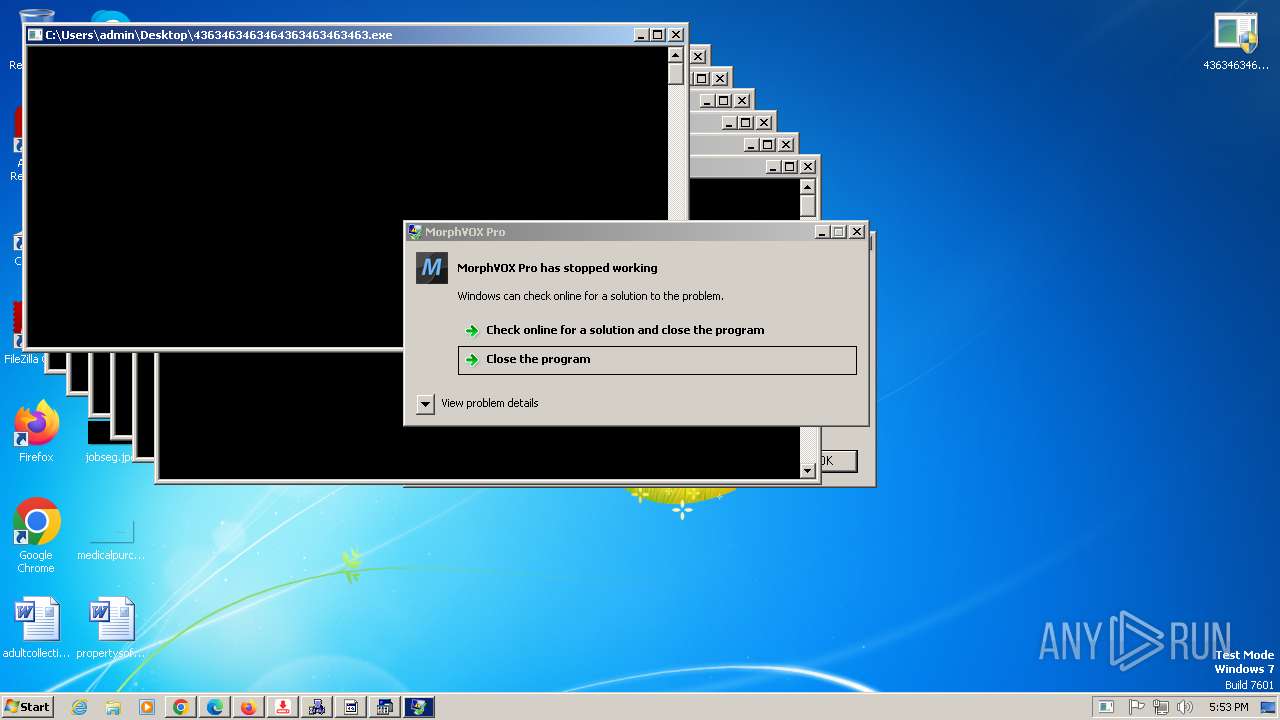Click scroll up arrow of lower console window
The image size is (1280, 720).
[808, 187]
